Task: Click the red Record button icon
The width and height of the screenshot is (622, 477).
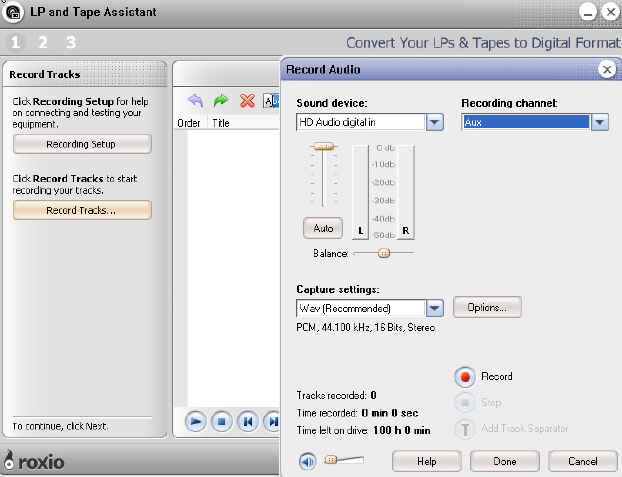Action: point(465,377)
